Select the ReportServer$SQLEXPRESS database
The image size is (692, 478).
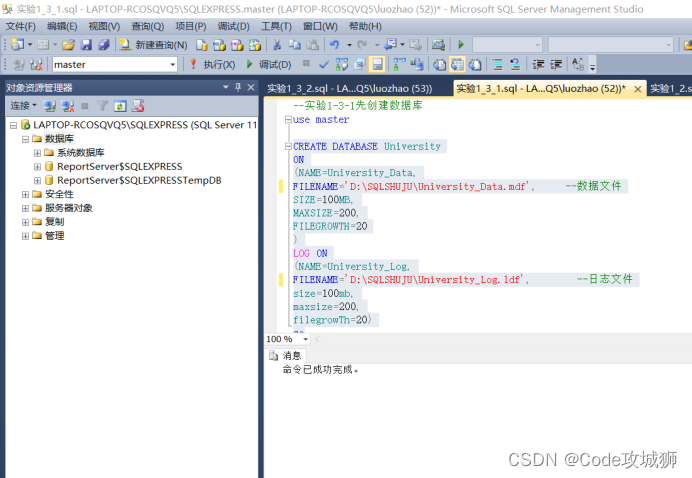tap(120, 167)
